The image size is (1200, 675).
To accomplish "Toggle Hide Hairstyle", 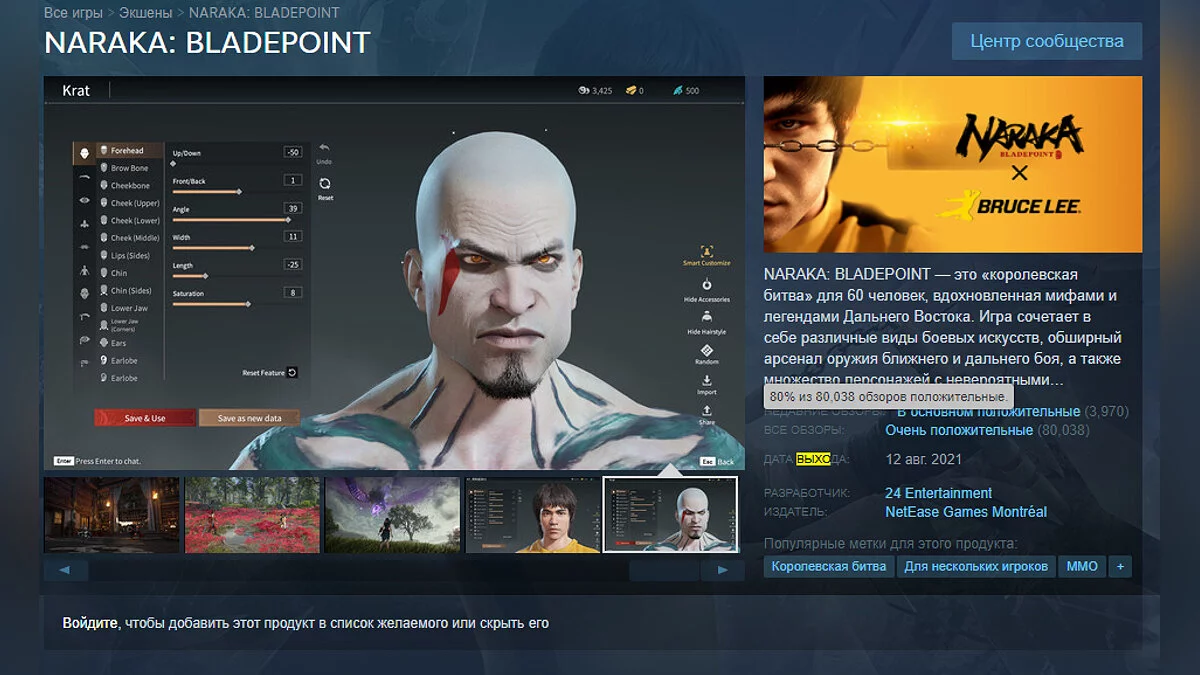I will (x=707, y=321).
